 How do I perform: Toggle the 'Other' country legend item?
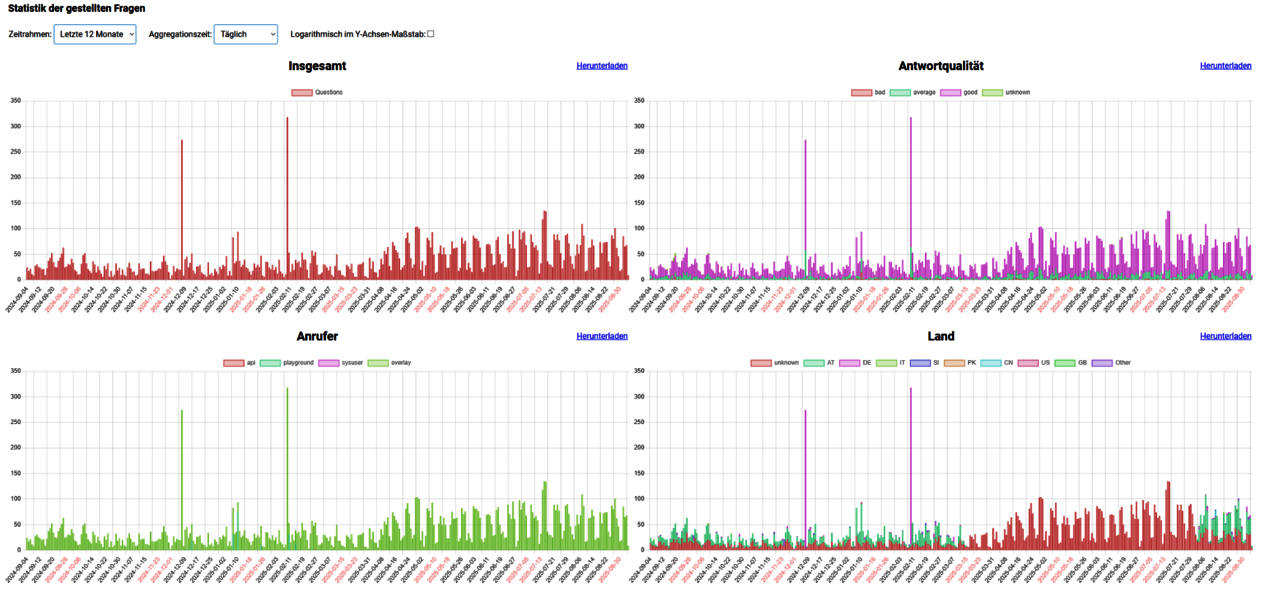[x=1102, y=363]
